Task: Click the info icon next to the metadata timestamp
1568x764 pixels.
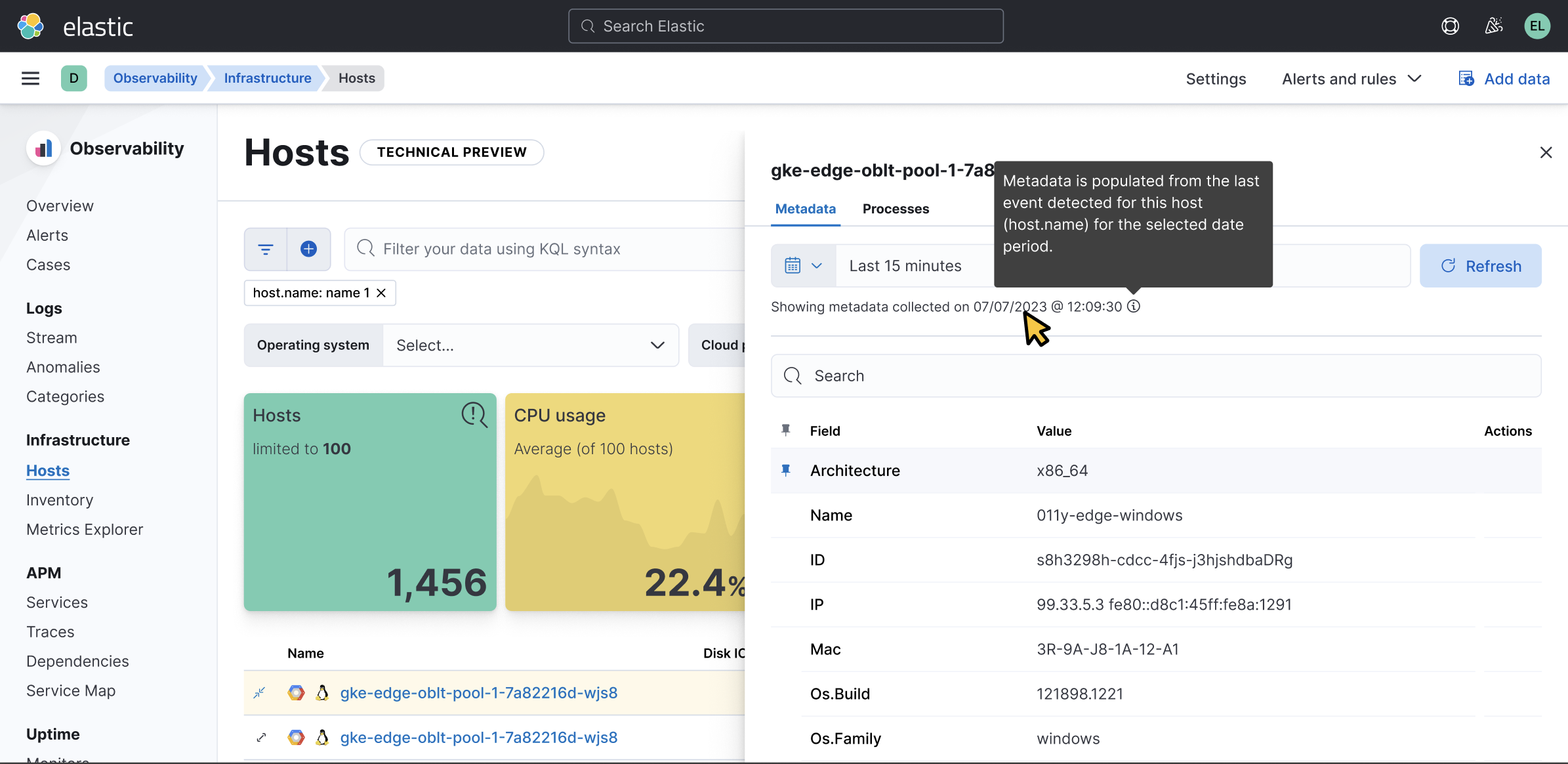Action: (x=1134, y=306)
